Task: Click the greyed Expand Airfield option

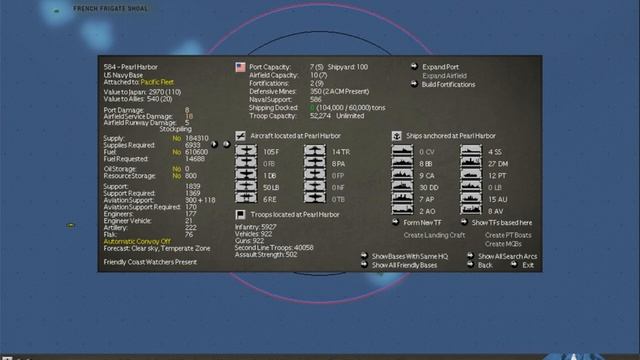Action: click(x=444, y=76)
